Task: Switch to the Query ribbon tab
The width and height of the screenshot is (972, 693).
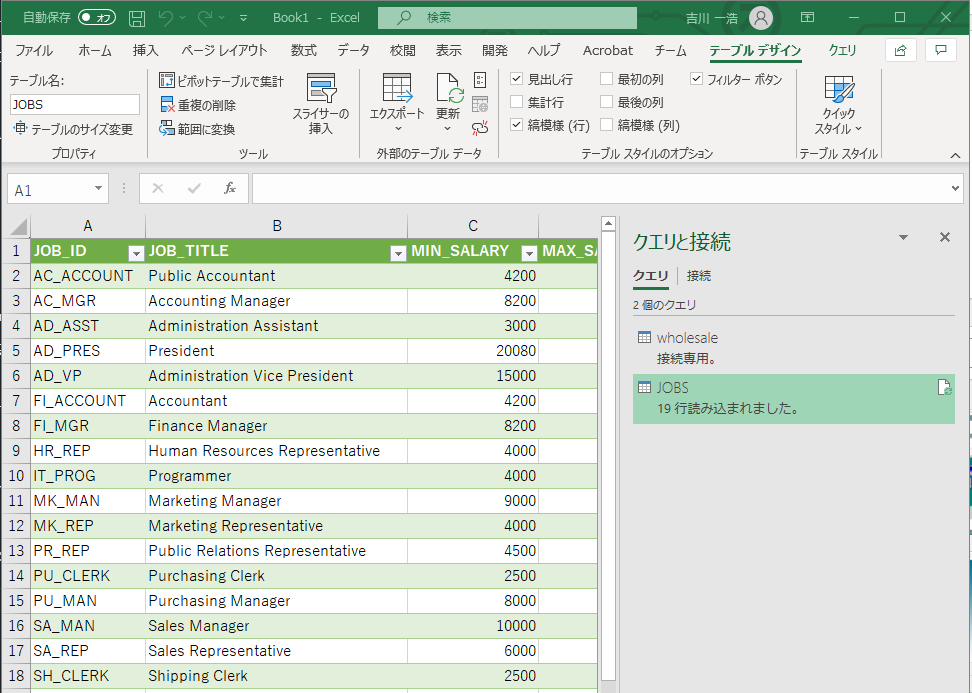Action: 842,50
